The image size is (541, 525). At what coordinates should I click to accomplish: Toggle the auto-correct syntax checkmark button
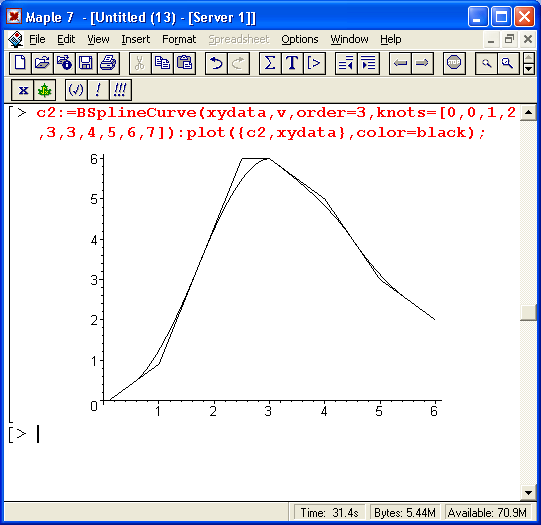[76, 90]
